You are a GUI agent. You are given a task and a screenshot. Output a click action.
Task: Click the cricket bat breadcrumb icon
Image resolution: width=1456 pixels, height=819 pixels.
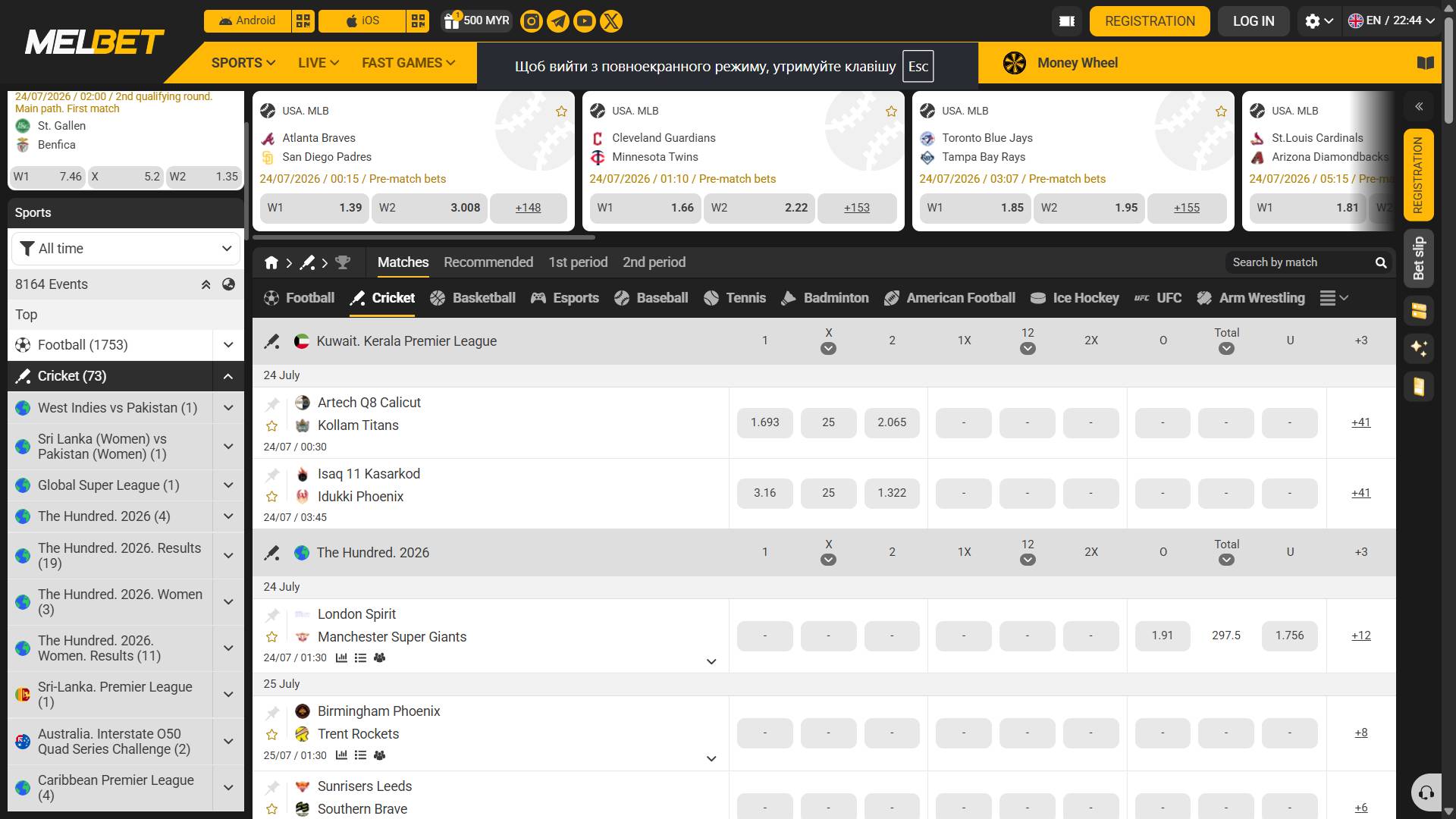(x=307, y=262)
